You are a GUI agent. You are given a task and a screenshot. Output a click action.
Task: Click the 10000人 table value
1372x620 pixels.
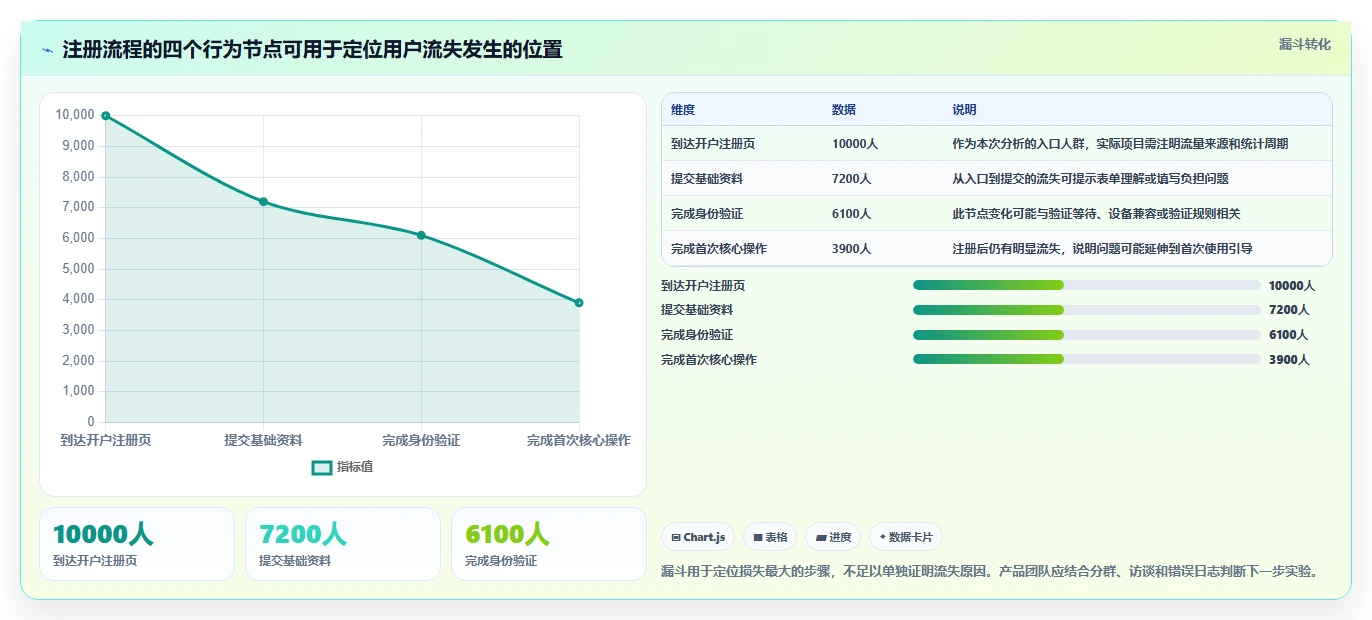(x=855, y=144)
